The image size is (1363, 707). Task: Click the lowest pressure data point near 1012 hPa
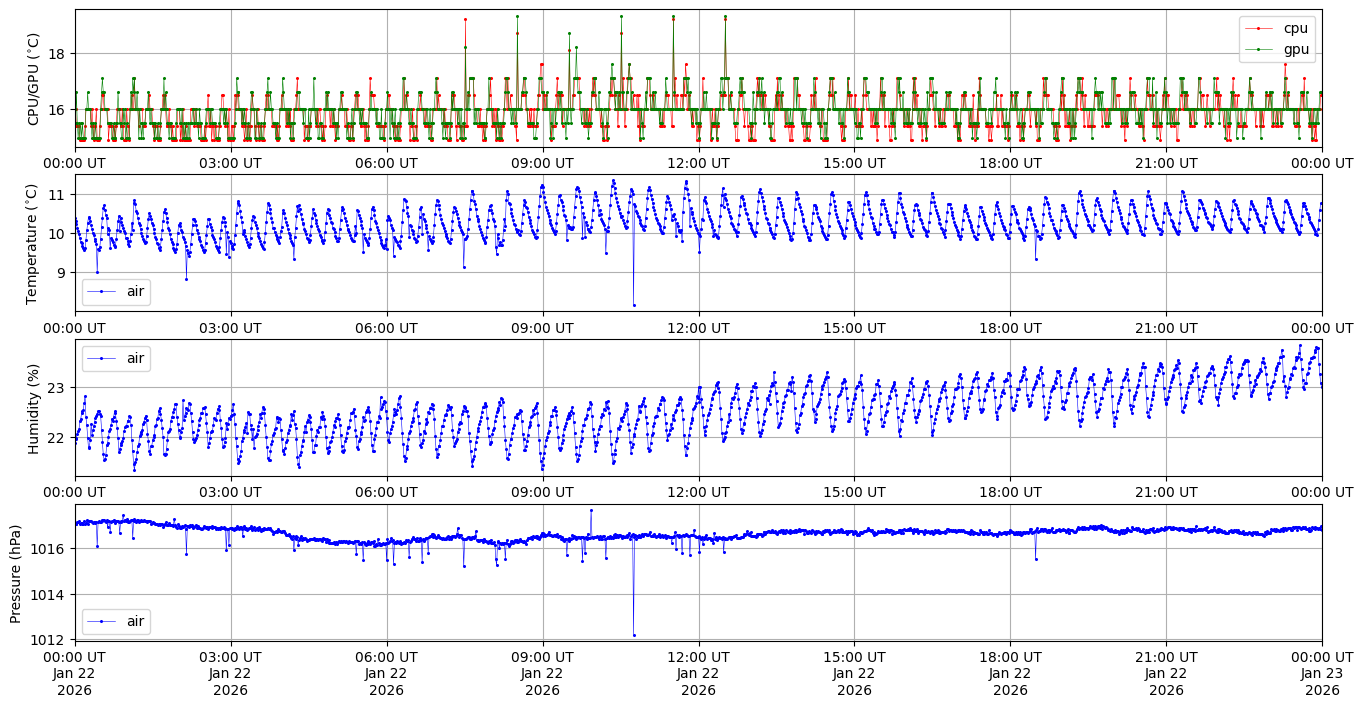(634, 635)
